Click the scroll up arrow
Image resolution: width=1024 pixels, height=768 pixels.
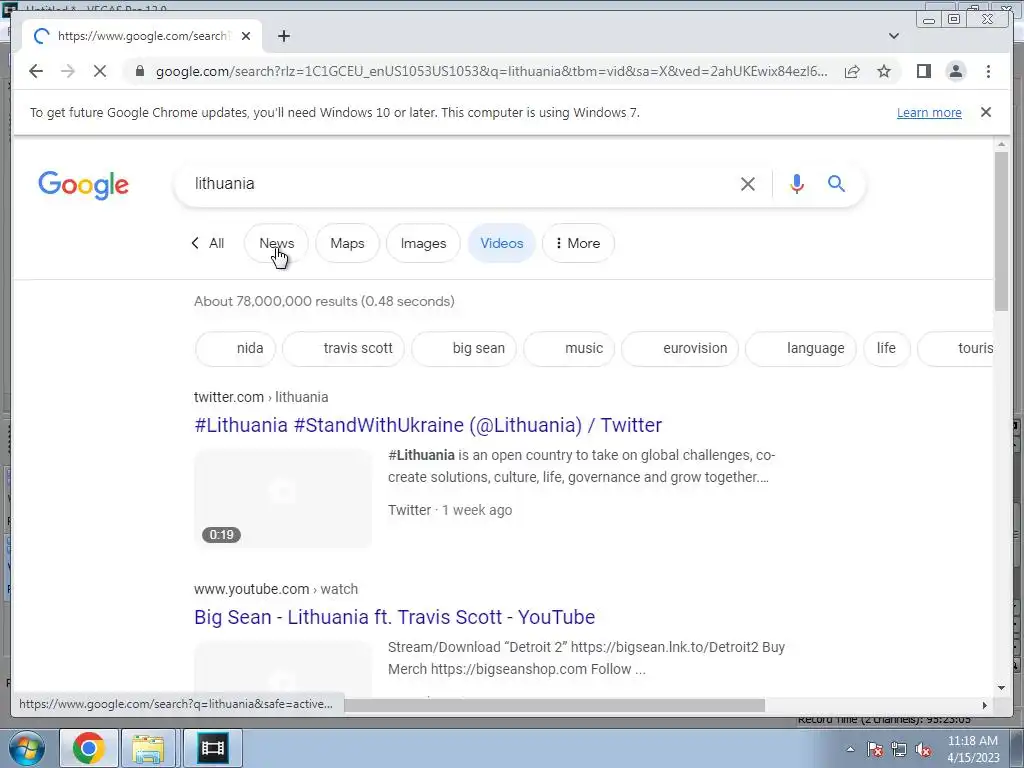(x=1001, y=144)
